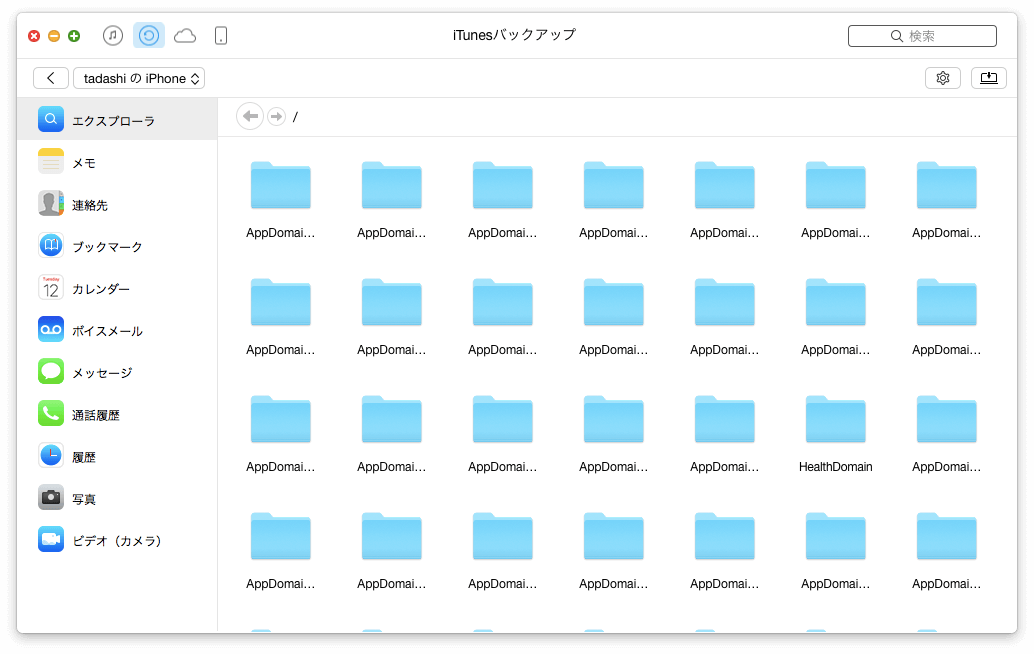1034x654 pixels.
Task: Open メモ notes in the sidebar
Action: click(117, 162)
